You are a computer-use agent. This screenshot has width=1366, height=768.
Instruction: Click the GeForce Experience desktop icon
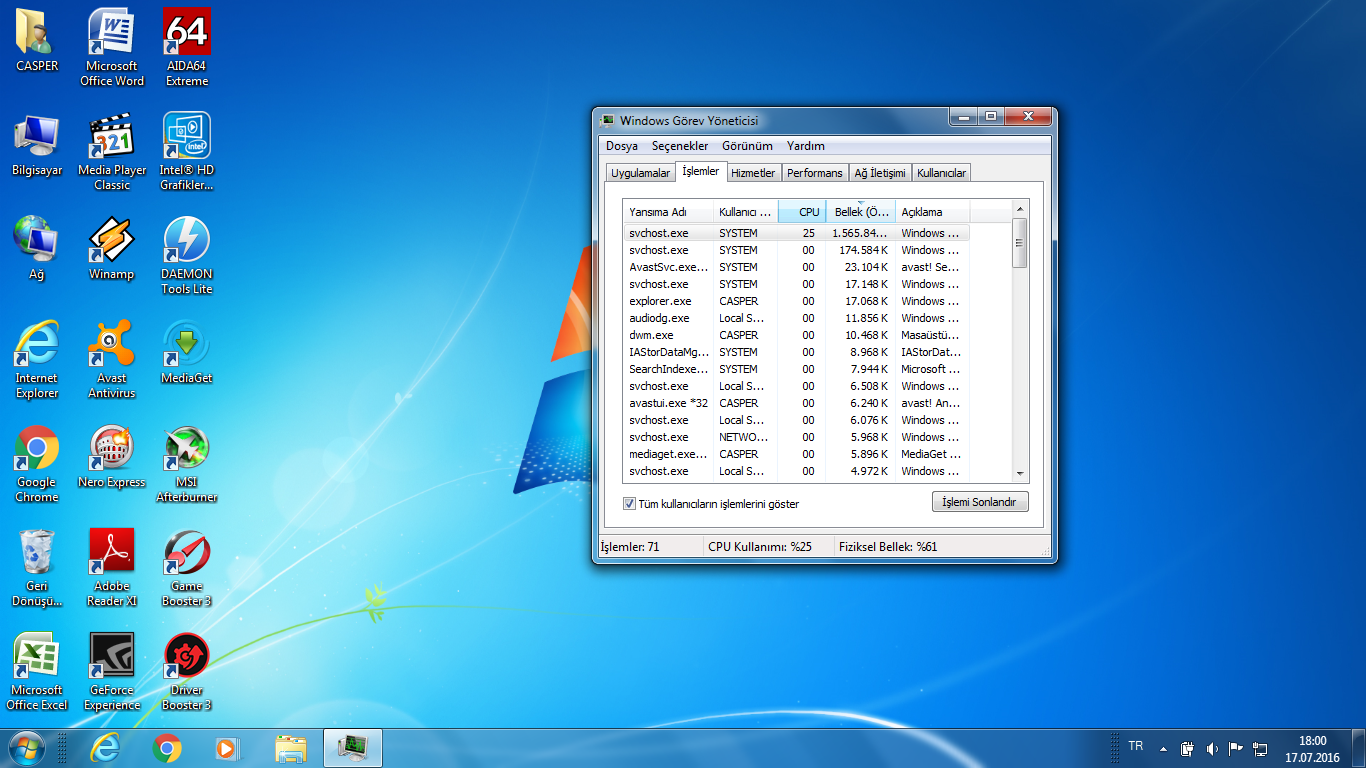(x=111, y=657)
